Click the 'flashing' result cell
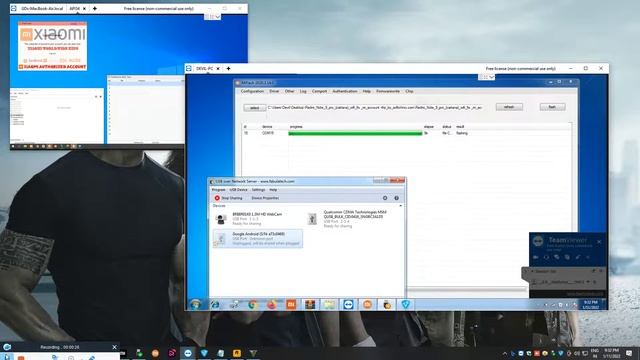 pyautogui.click(x=462, y=133)
